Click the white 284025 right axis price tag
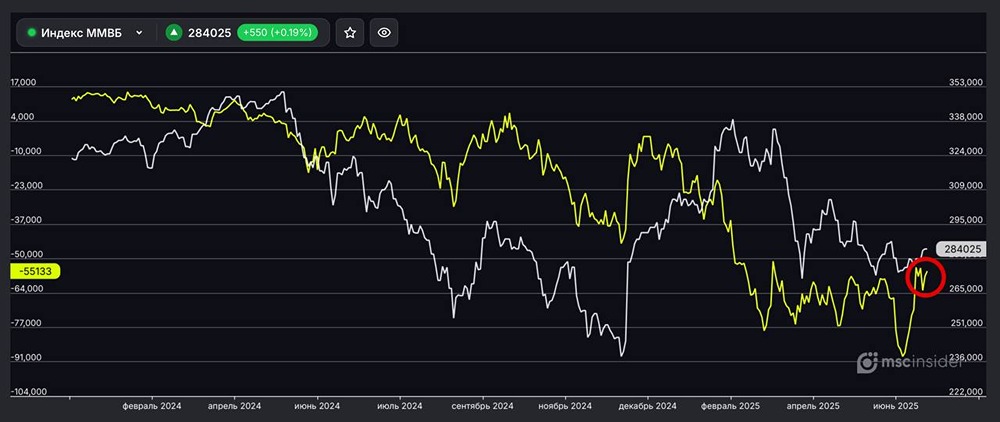Screen dimensions: 1000x422 pyautogui.click(x=961, y=249)
